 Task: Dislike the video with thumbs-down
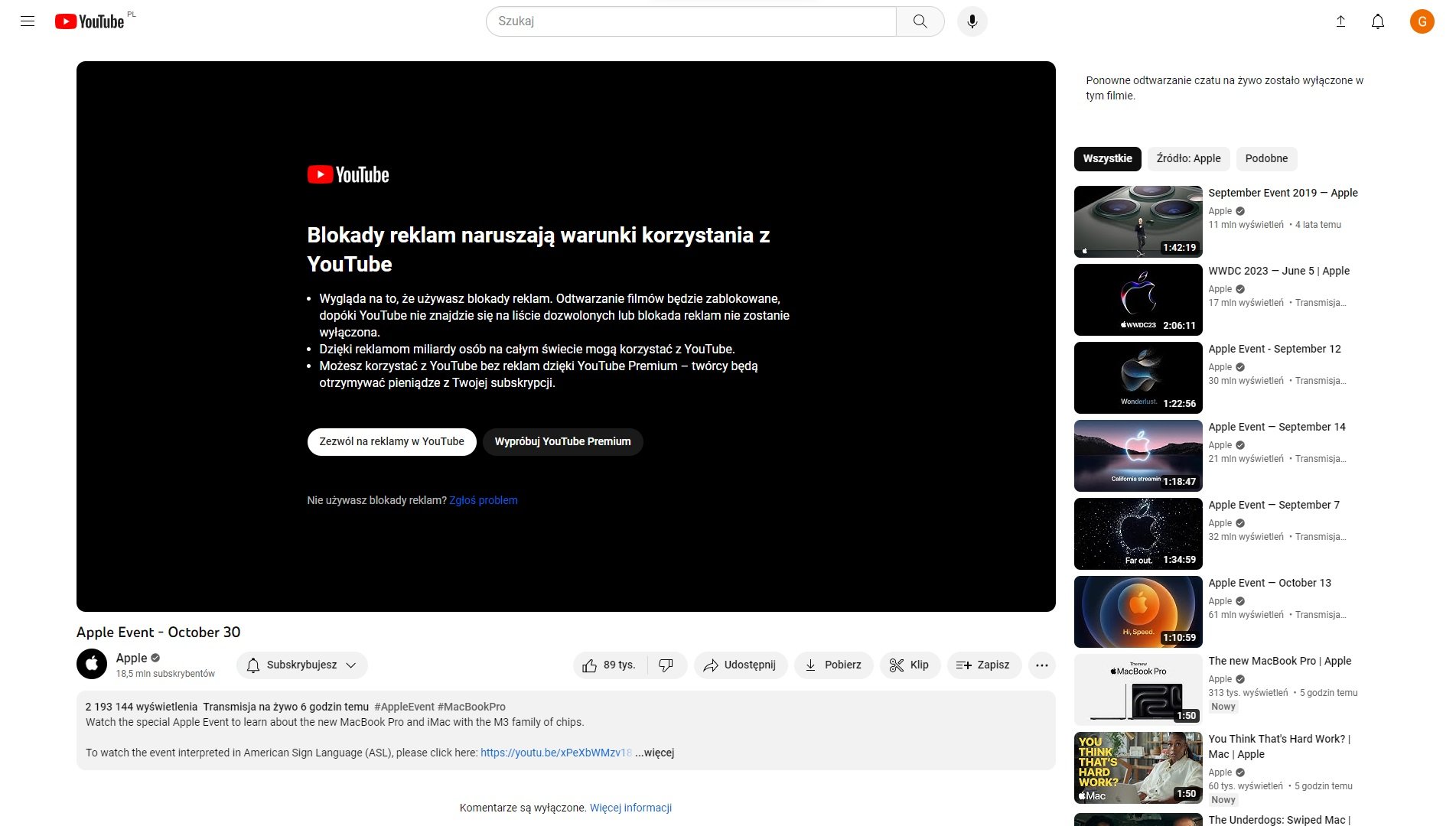click(666, 665)
